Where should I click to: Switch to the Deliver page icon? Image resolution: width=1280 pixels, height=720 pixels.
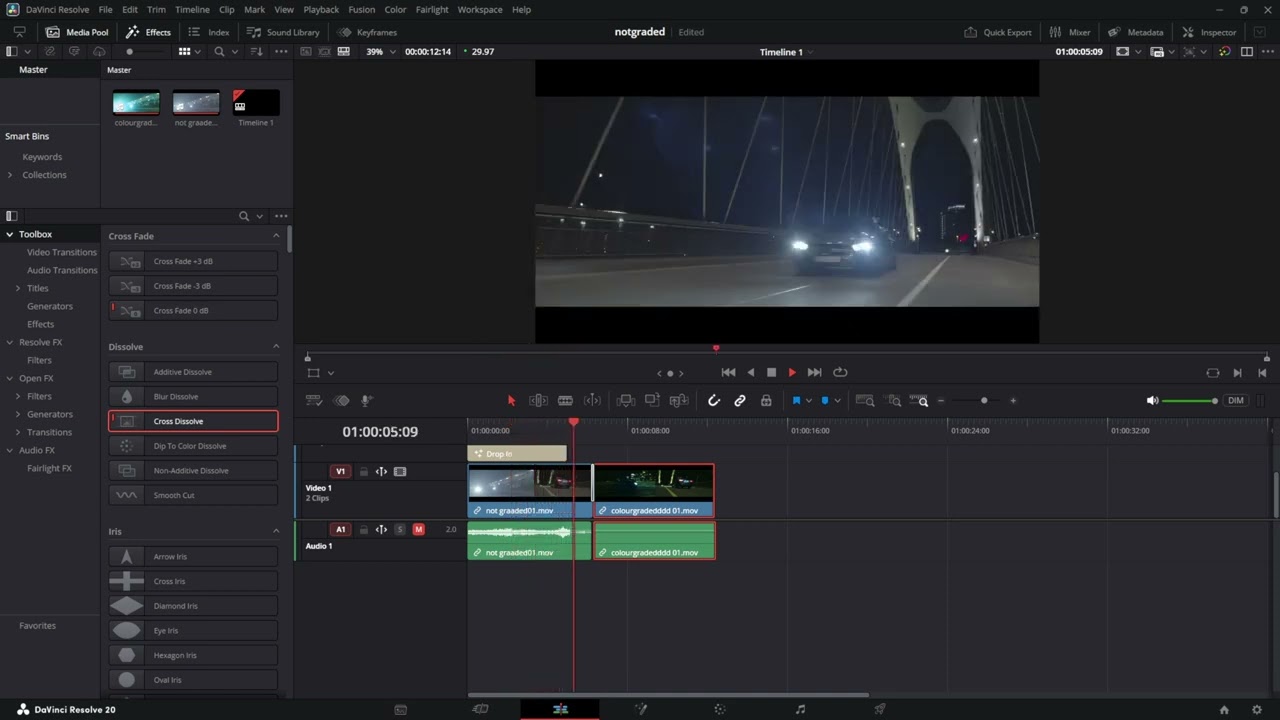click(x=879, y=709)
